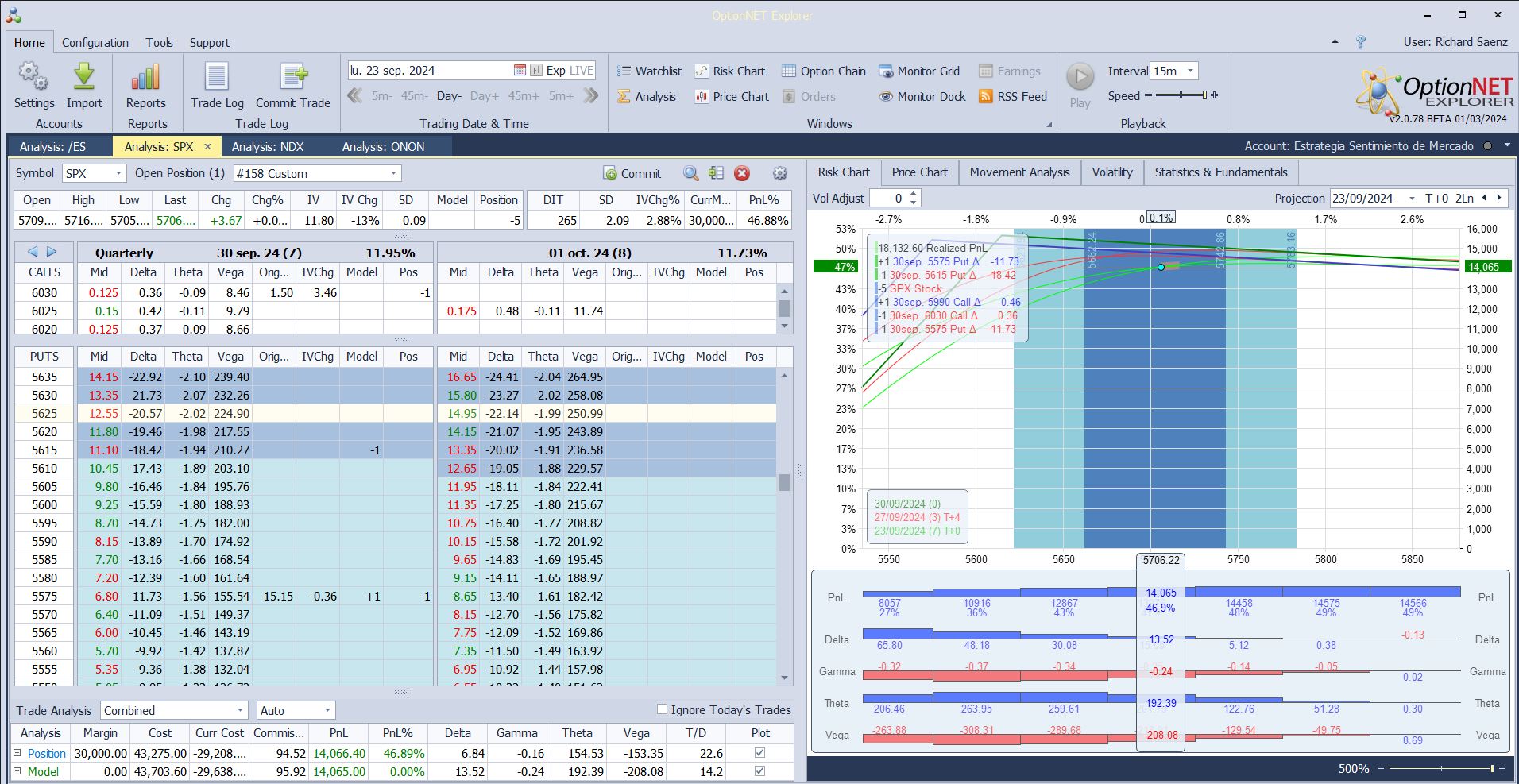Screen dimensions: 1519x784
Task: Click the Day- step back button
Action: [450, 96]
